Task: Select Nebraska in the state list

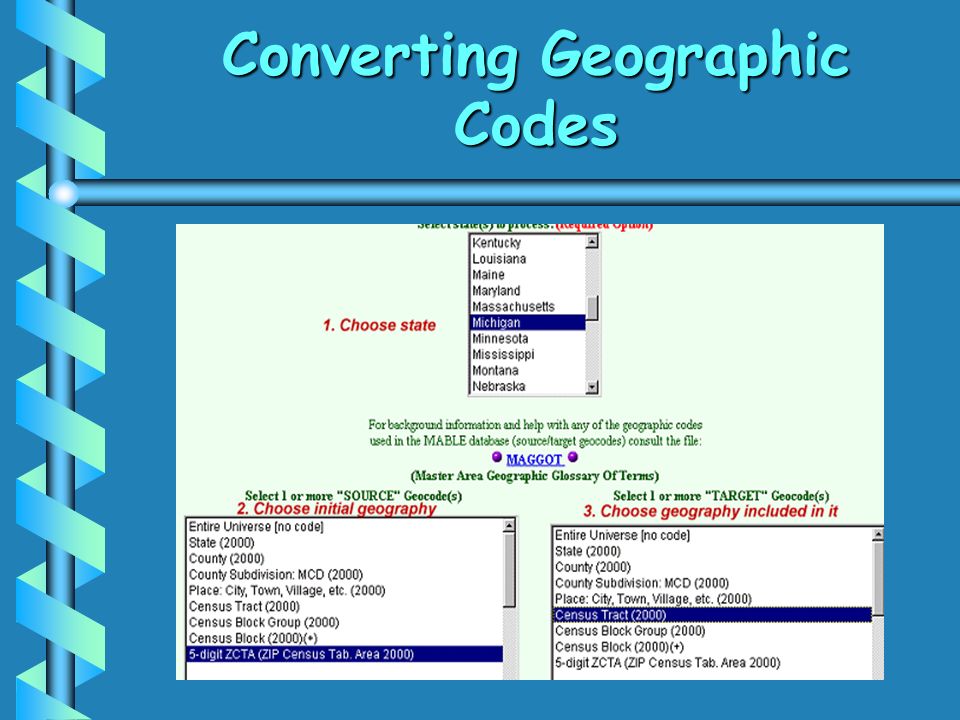Action: click(x=528, y=386)
